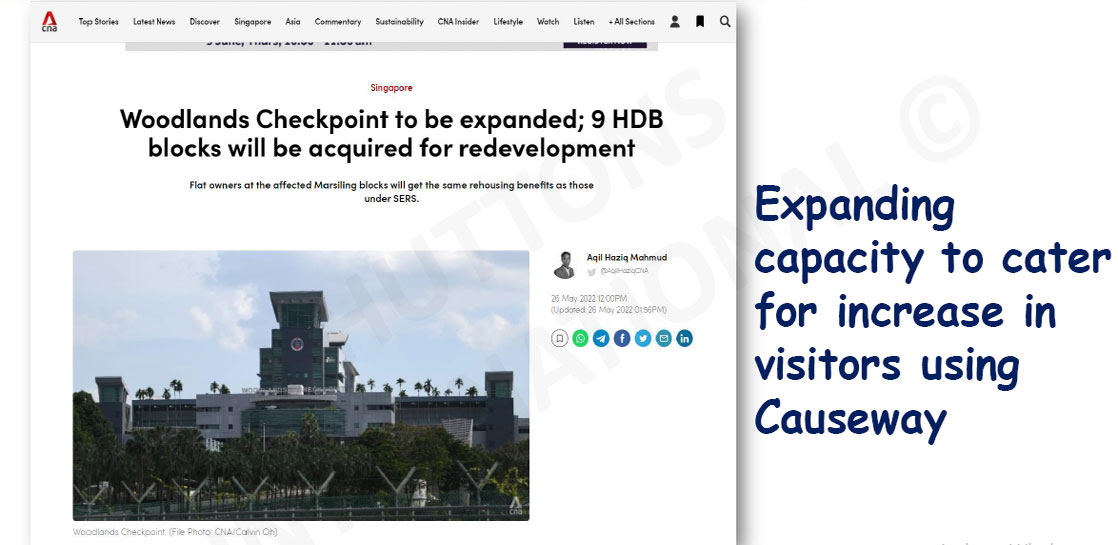The height and width of the screenshot is (545, 1118).
Task: Open author Aqil Haziq Mahmud's page
Action: [x=626, y=258]
